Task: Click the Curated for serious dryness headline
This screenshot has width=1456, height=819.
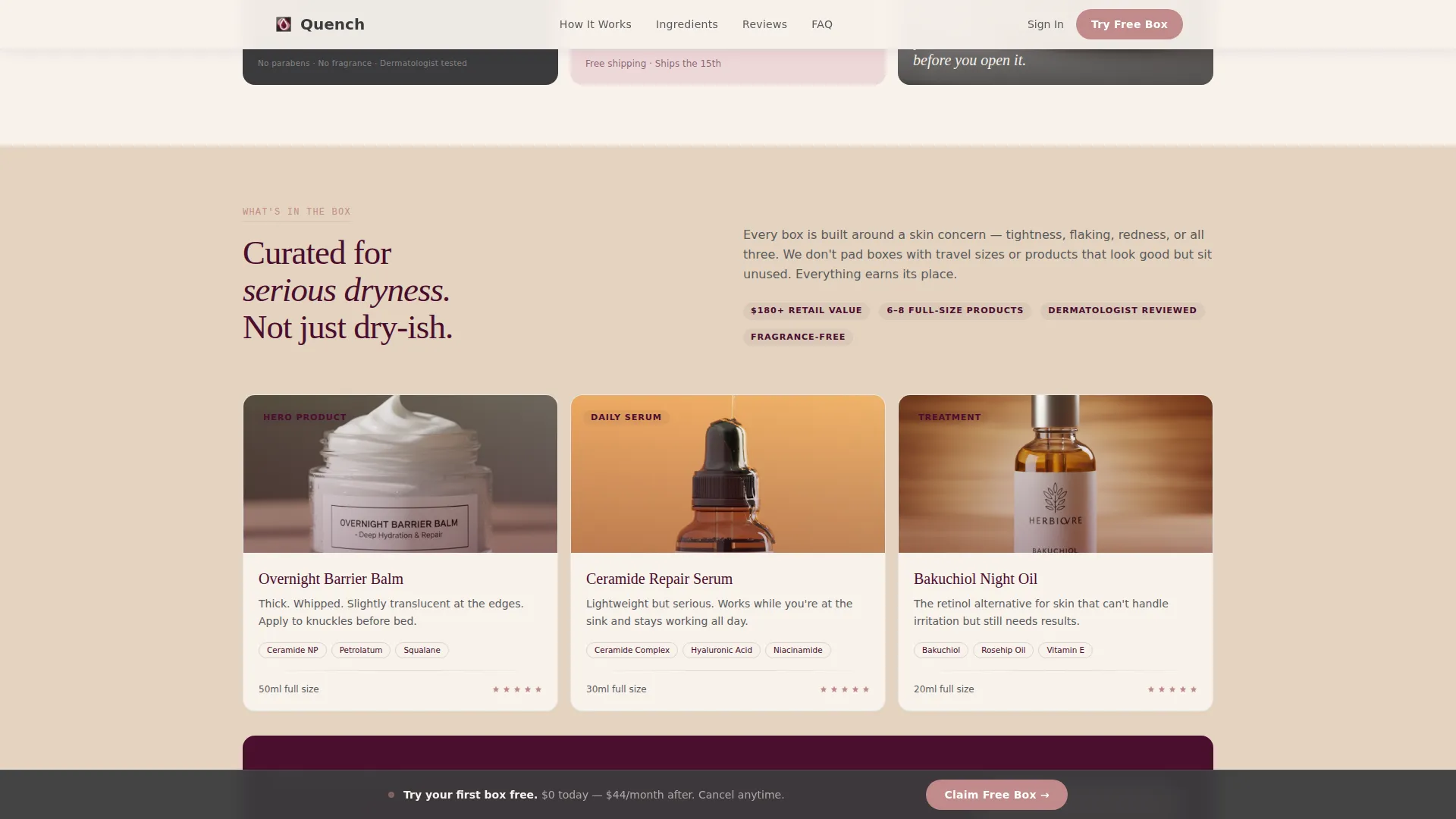Action: coord(347,290)
